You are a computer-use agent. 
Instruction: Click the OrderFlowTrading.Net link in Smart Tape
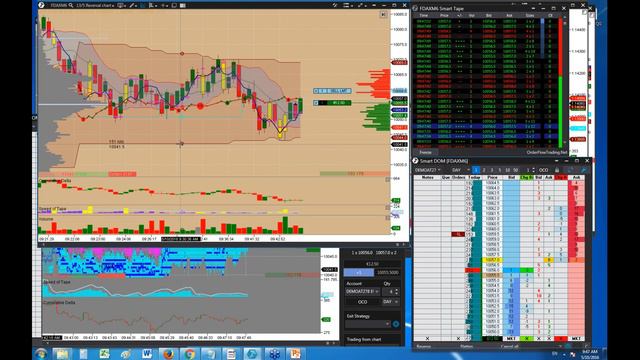click(x=547, y=152)
